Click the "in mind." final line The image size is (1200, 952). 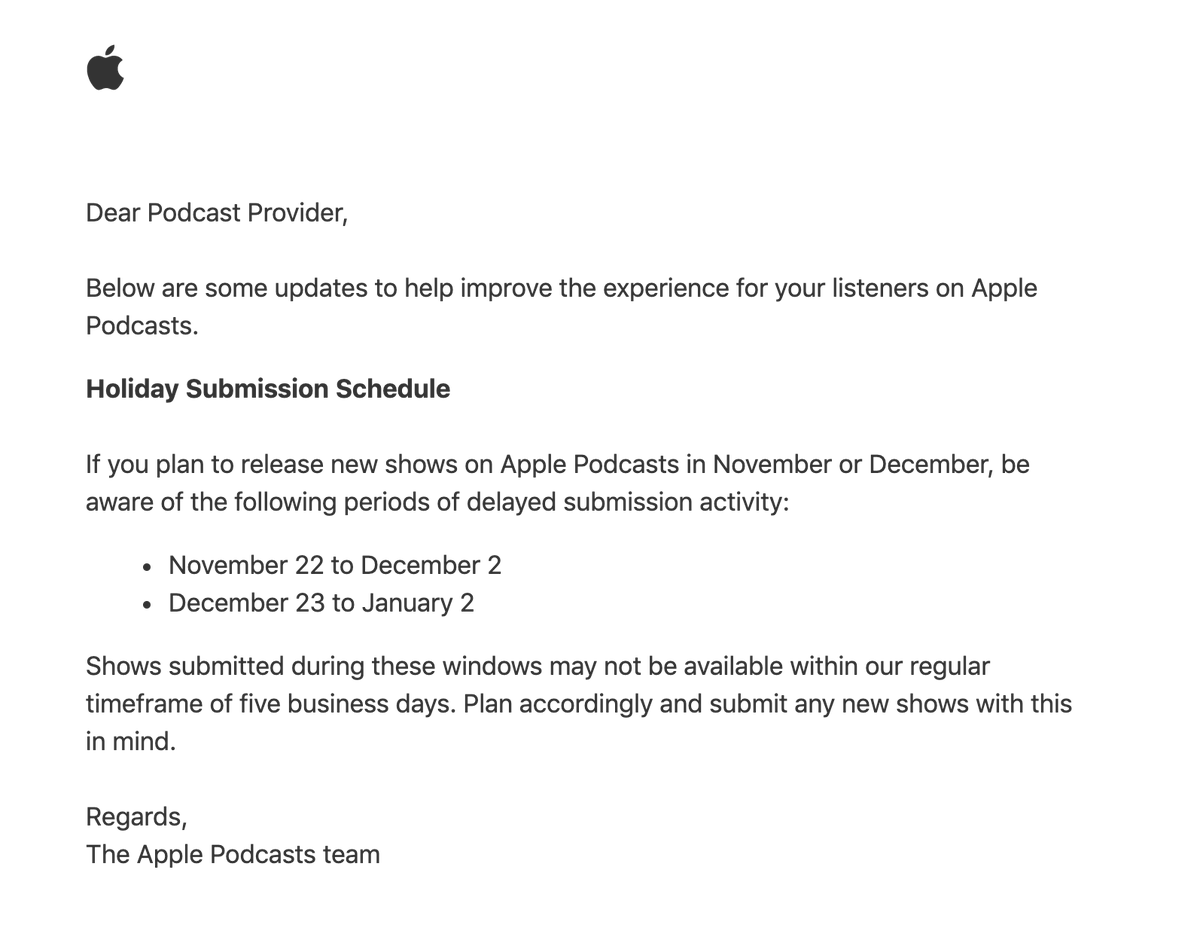pos(130,742)
